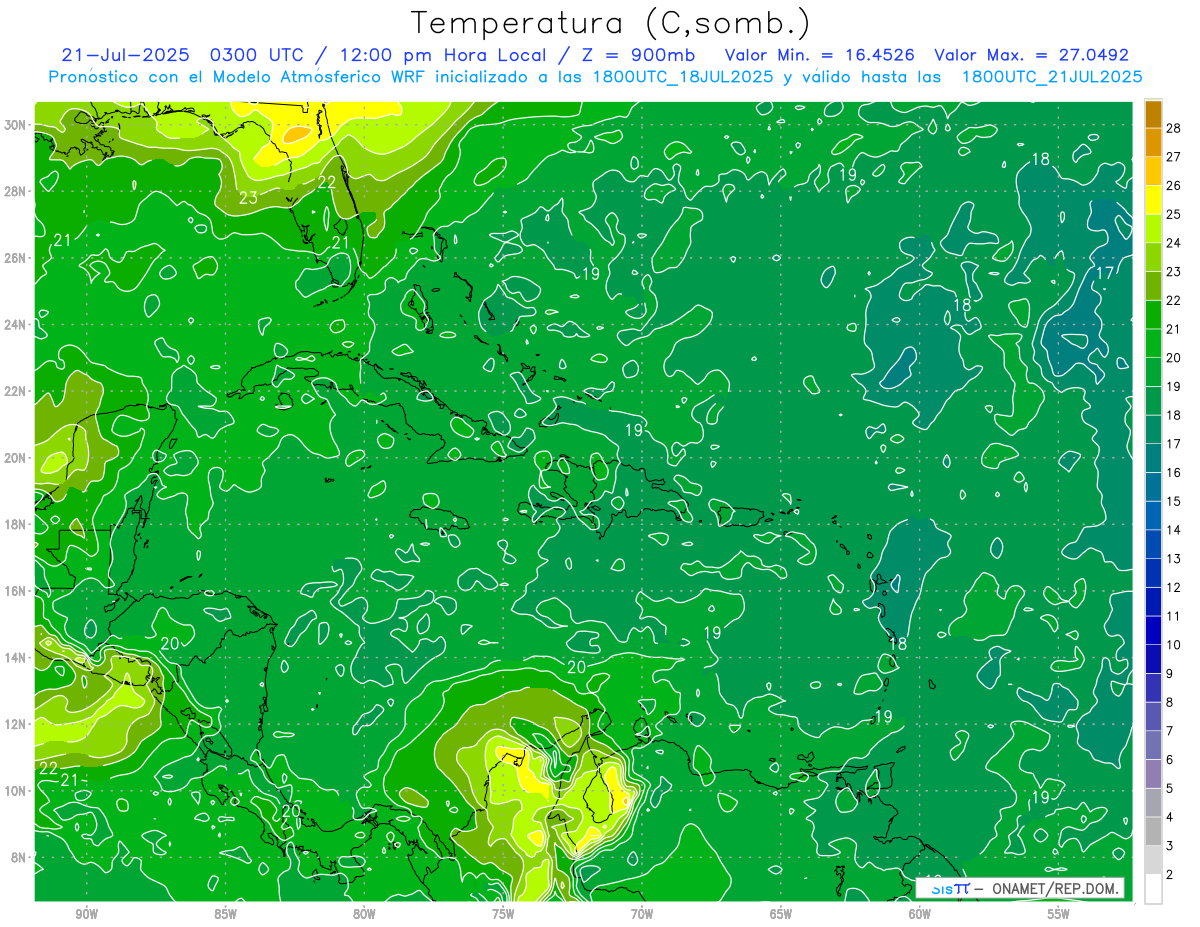The height and width of the screenshot is (927, 1200).
Task: Click the "2" color scale label
Action: tap(1171, 875)
